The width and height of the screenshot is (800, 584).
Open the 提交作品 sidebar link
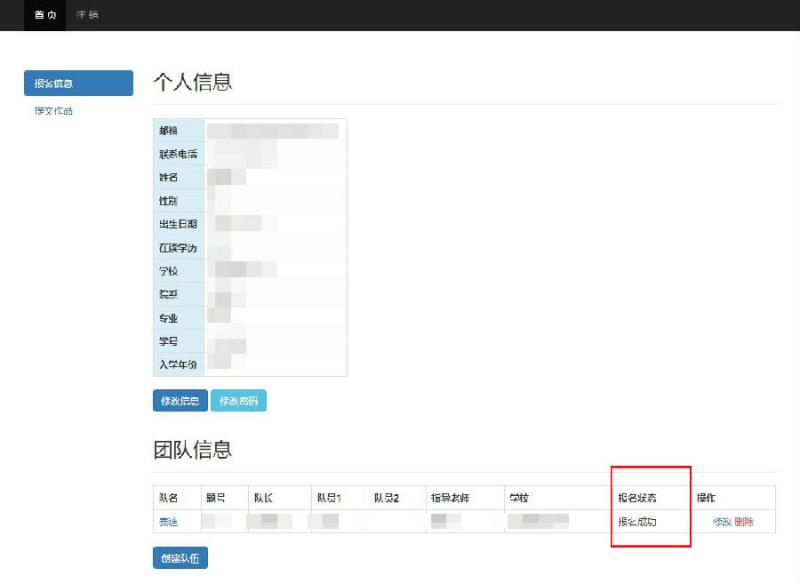pyautogui.click(x=54, y=111)
